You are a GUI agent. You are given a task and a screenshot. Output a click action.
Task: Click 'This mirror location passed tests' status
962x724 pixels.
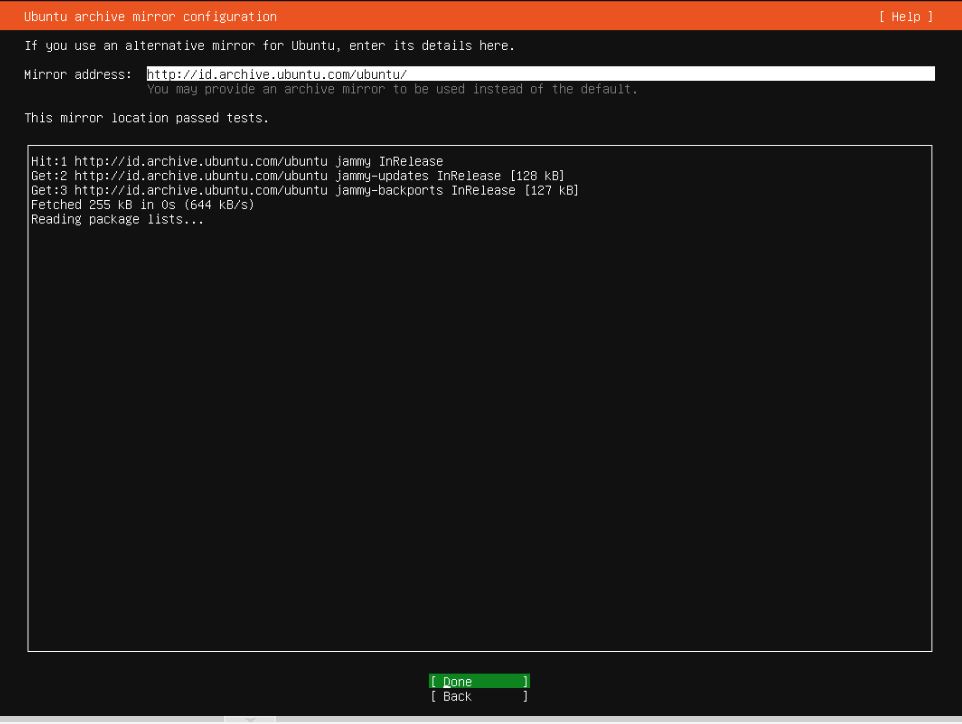coord(146,118)
